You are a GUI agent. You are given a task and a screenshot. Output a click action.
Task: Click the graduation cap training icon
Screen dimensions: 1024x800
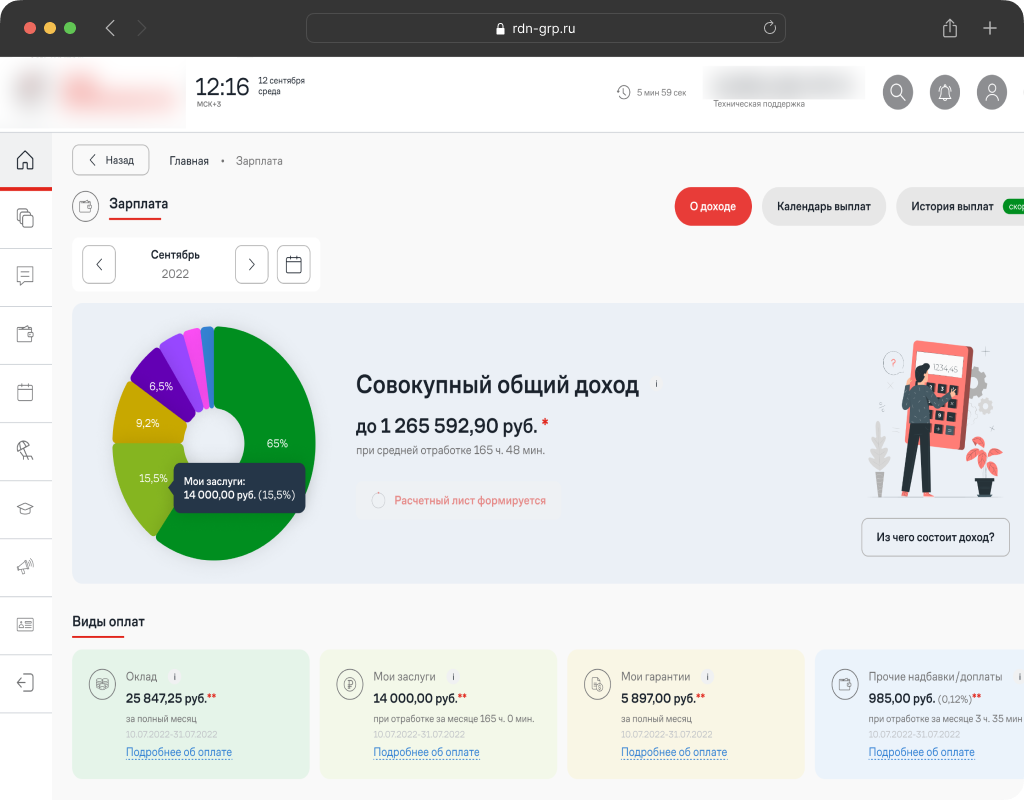pos(25,508)
